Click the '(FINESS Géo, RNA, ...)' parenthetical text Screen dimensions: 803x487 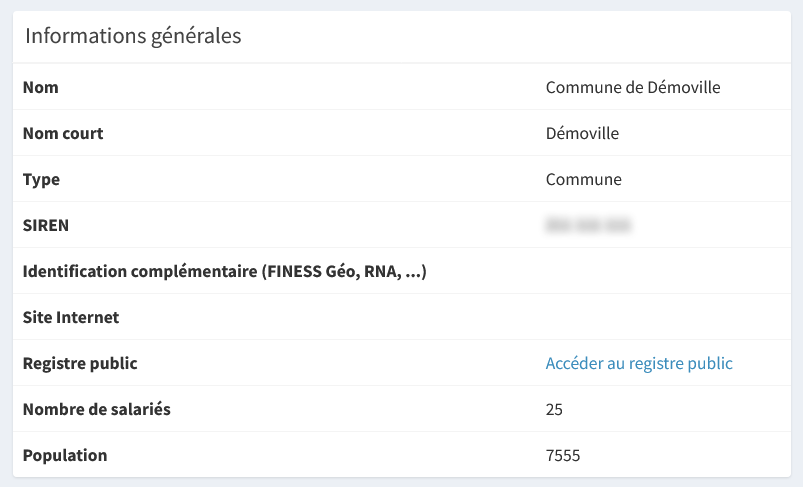(x=345, y=272)
